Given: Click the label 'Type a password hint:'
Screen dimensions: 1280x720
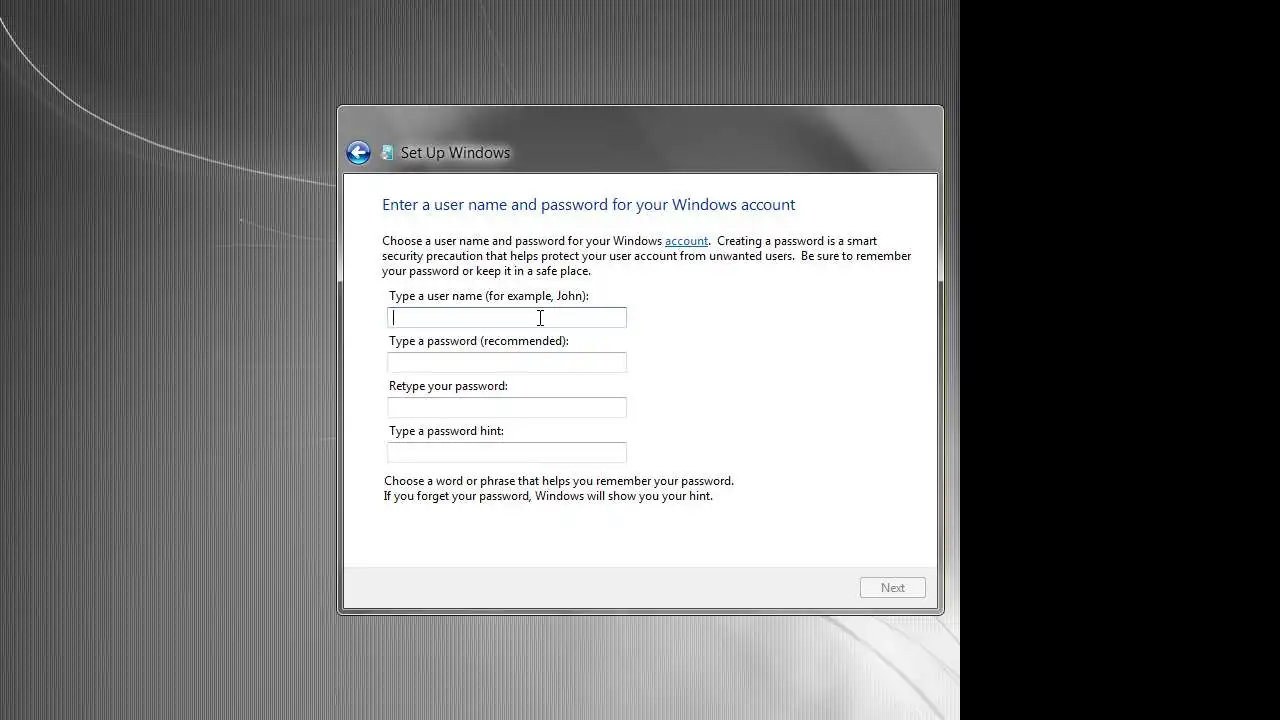Looking at the screenshot, I should pos(446,431).
